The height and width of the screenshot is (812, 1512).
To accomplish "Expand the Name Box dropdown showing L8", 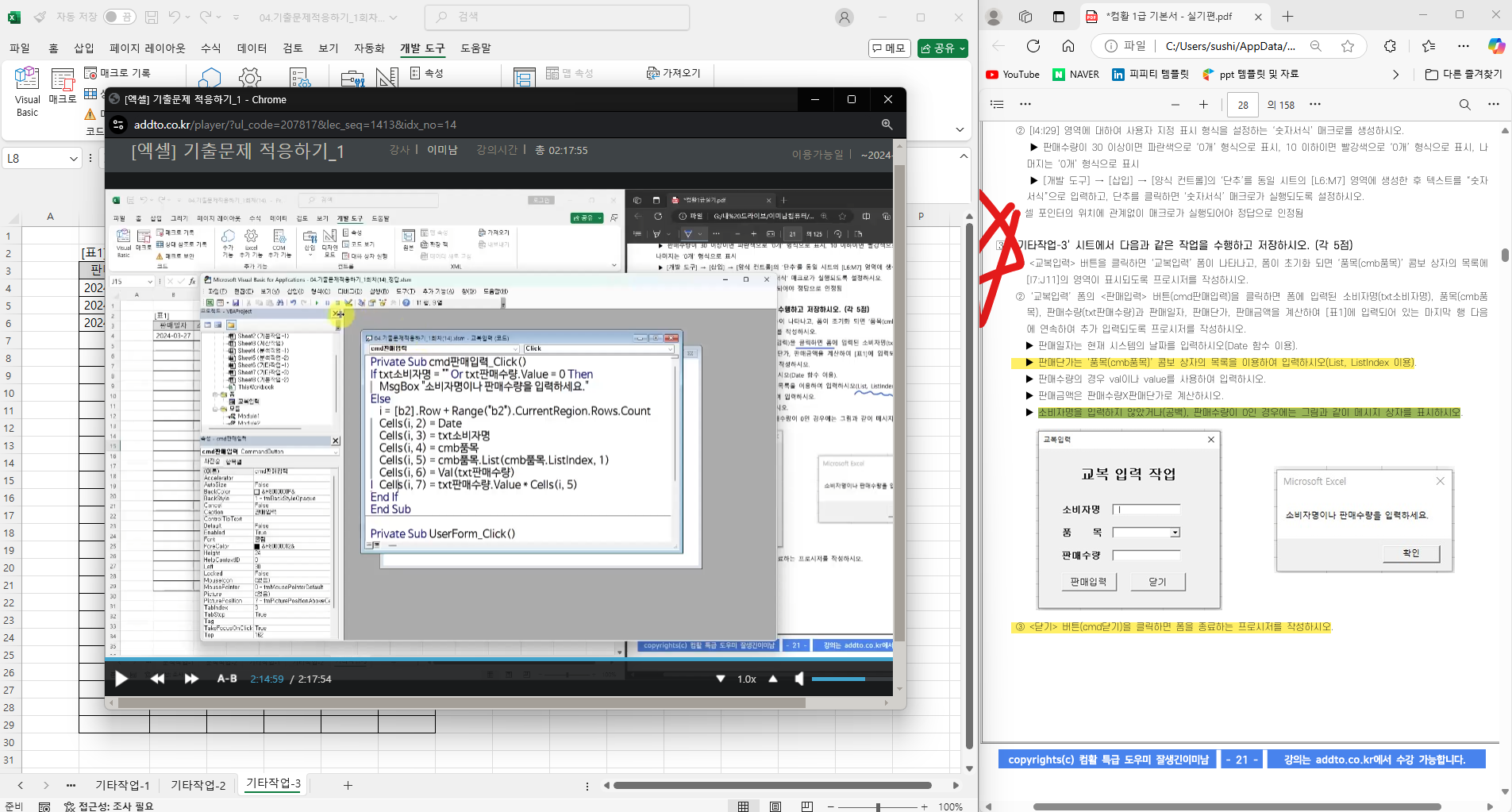I will tap(74, 159).
